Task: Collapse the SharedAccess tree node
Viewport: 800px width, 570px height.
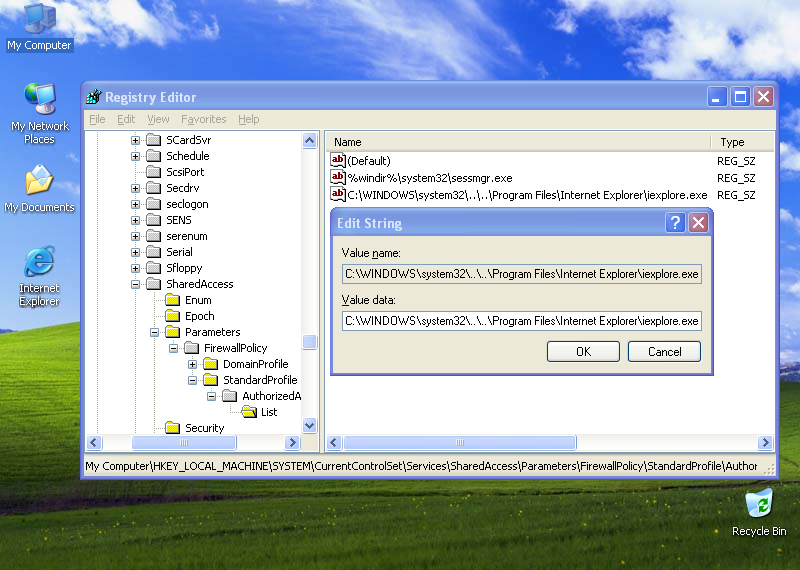Action: [x=135, y=284]
